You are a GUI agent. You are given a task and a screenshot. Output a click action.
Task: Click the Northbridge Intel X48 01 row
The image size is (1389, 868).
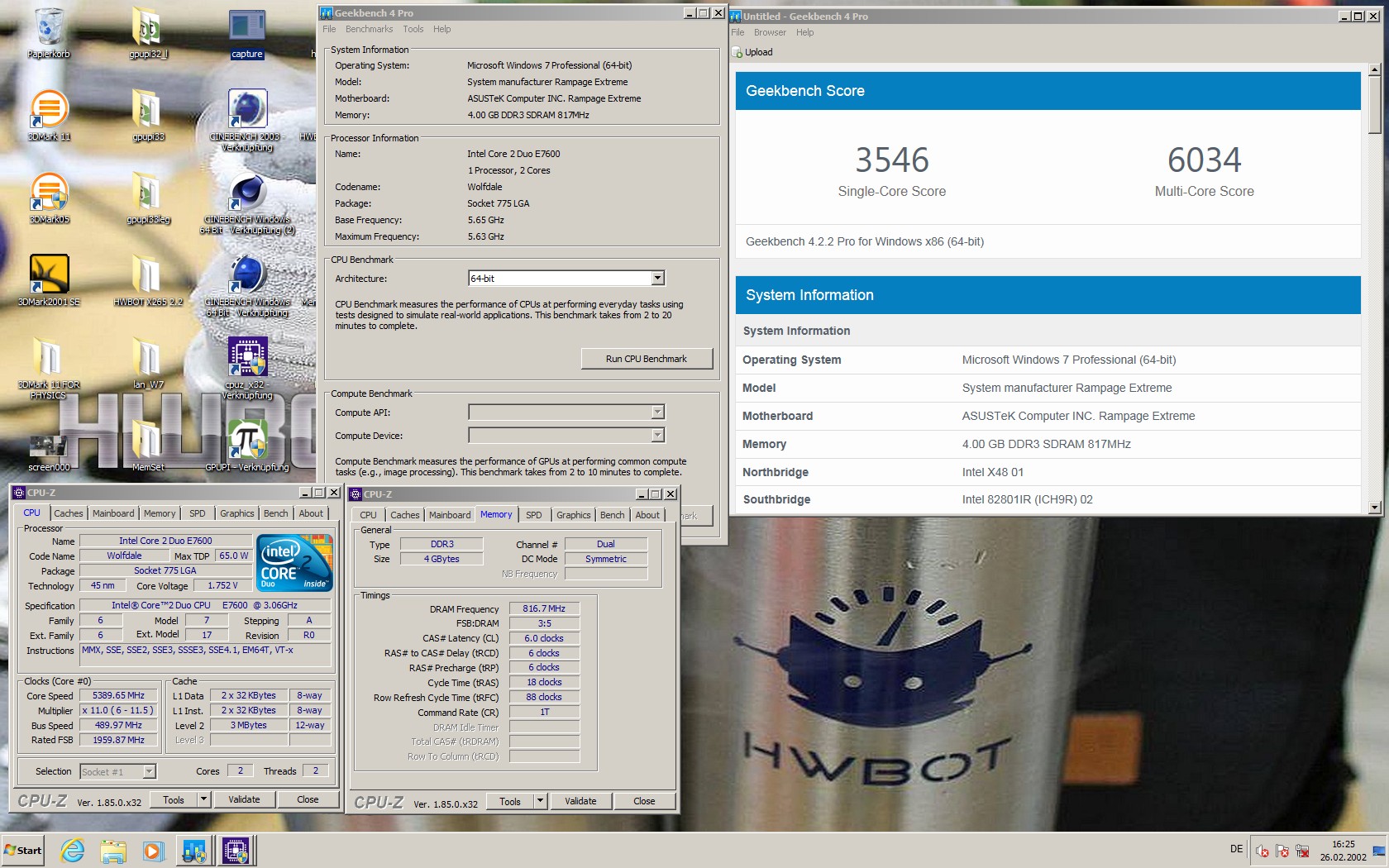1048,472
